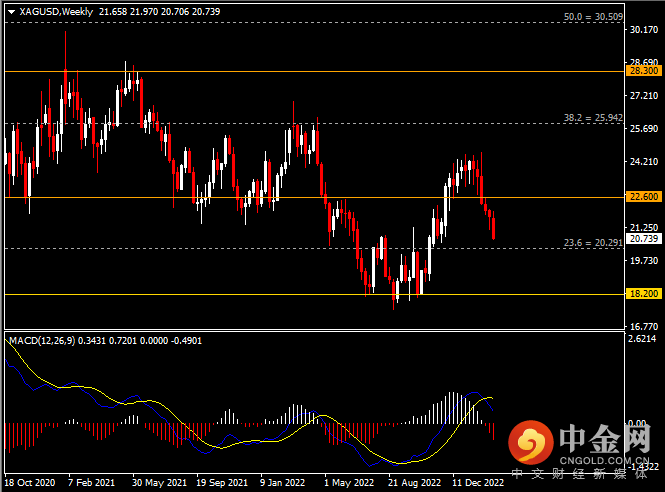Click the orange 28.300 price level tag
Image resolution: width=665 pixels, height=492 pixels.
pos(641,71)
